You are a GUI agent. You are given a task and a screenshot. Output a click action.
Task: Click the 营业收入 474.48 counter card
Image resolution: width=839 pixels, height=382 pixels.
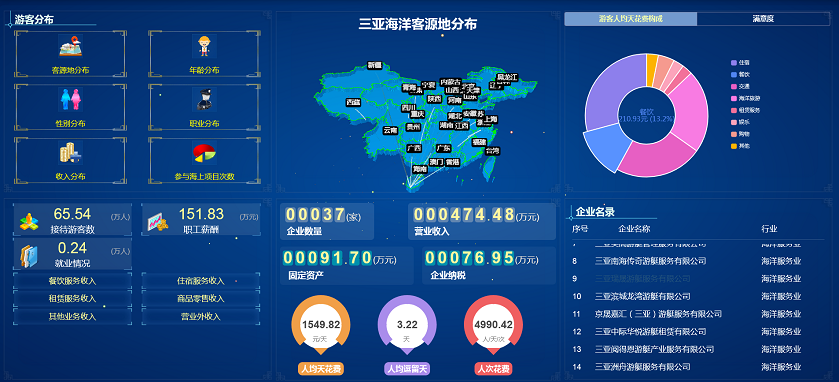pyautogui.click(x=482, y=221)
